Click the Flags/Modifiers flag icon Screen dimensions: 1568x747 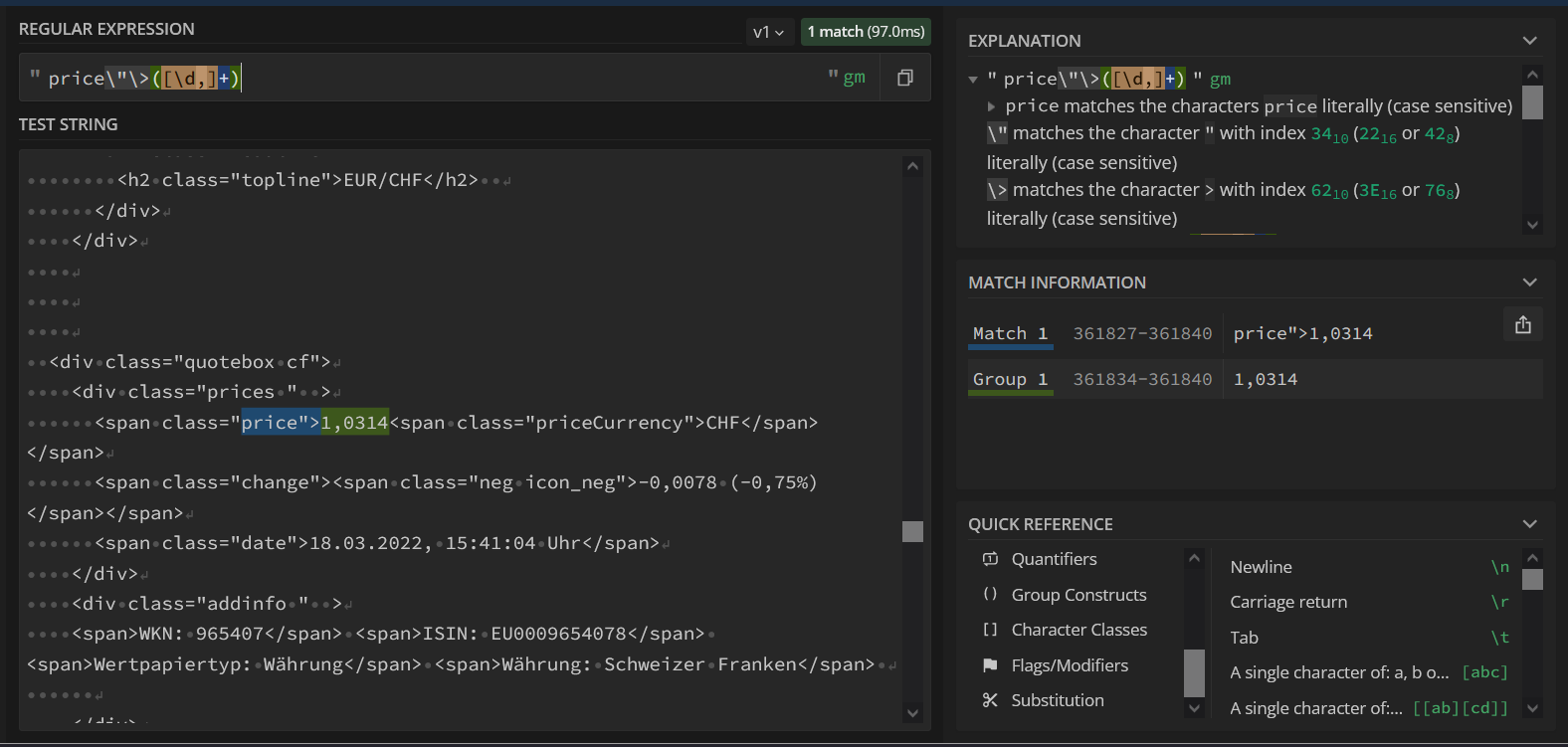pos(990,664)
